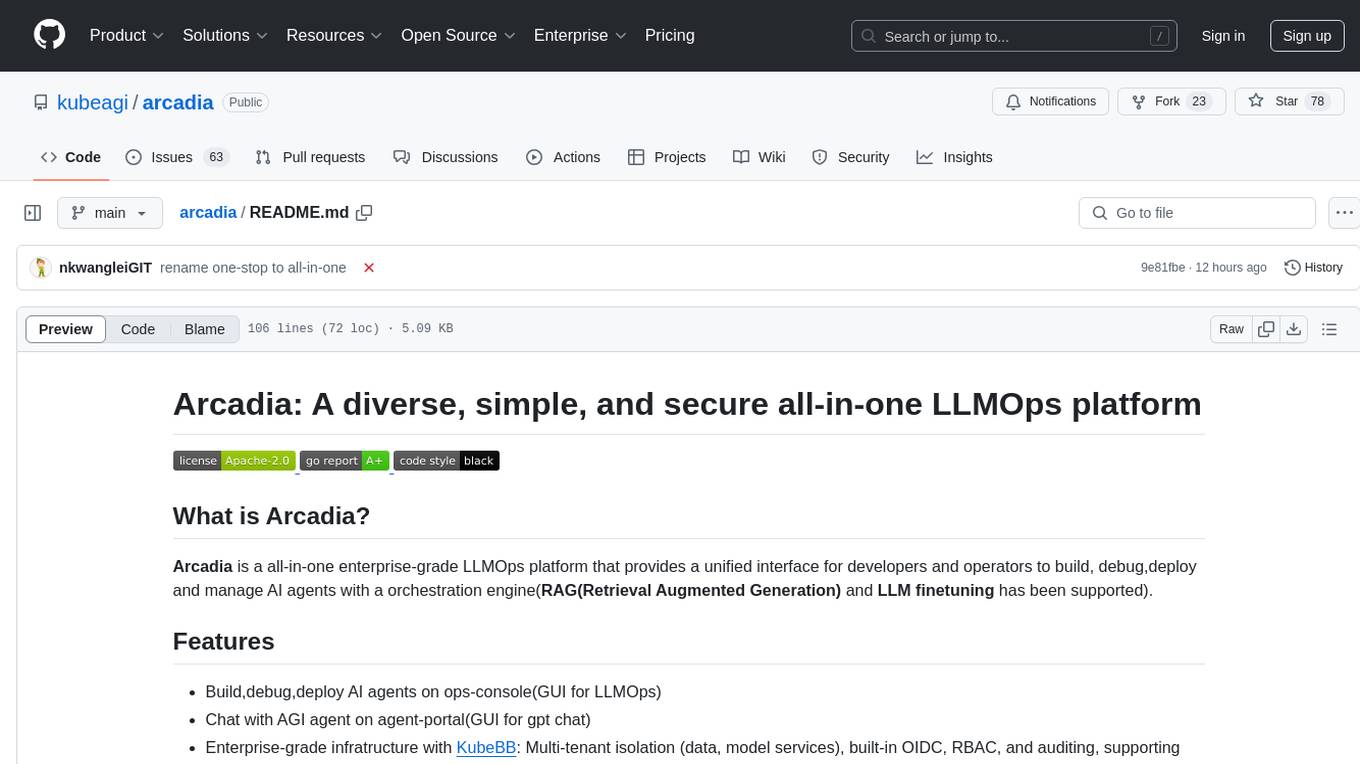Open the README outline
Viewport: 1360px width, 764px height.
click(x=1329, y=329)
